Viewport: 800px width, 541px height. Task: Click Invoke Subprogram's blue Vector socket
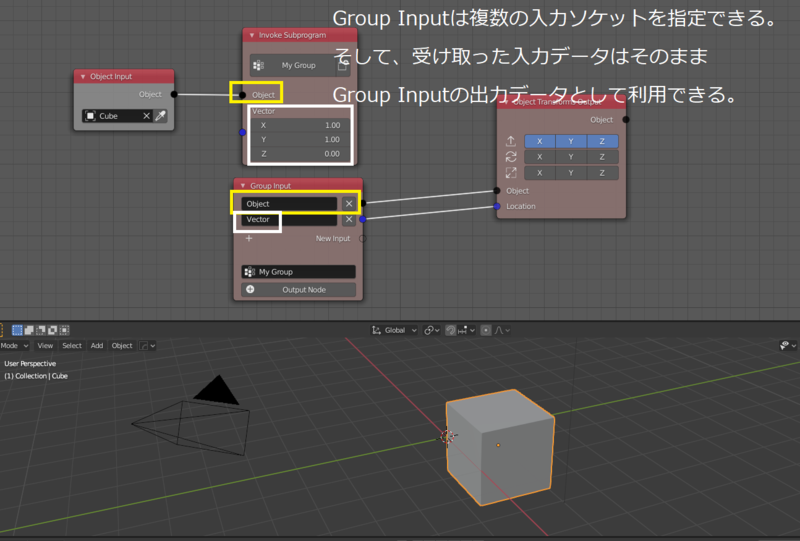(x=242, y=132)
